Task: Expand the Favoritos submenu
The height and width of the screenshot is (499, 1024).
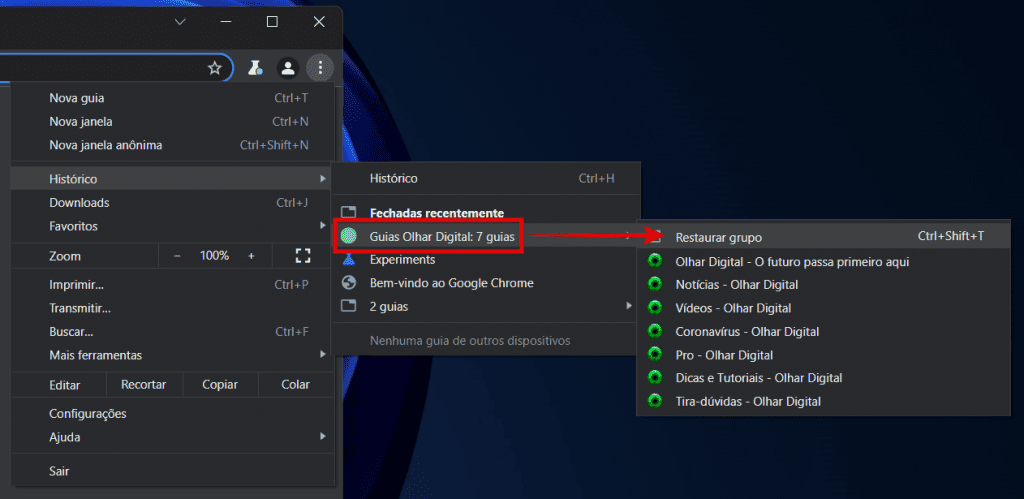Action: (172, 226)
